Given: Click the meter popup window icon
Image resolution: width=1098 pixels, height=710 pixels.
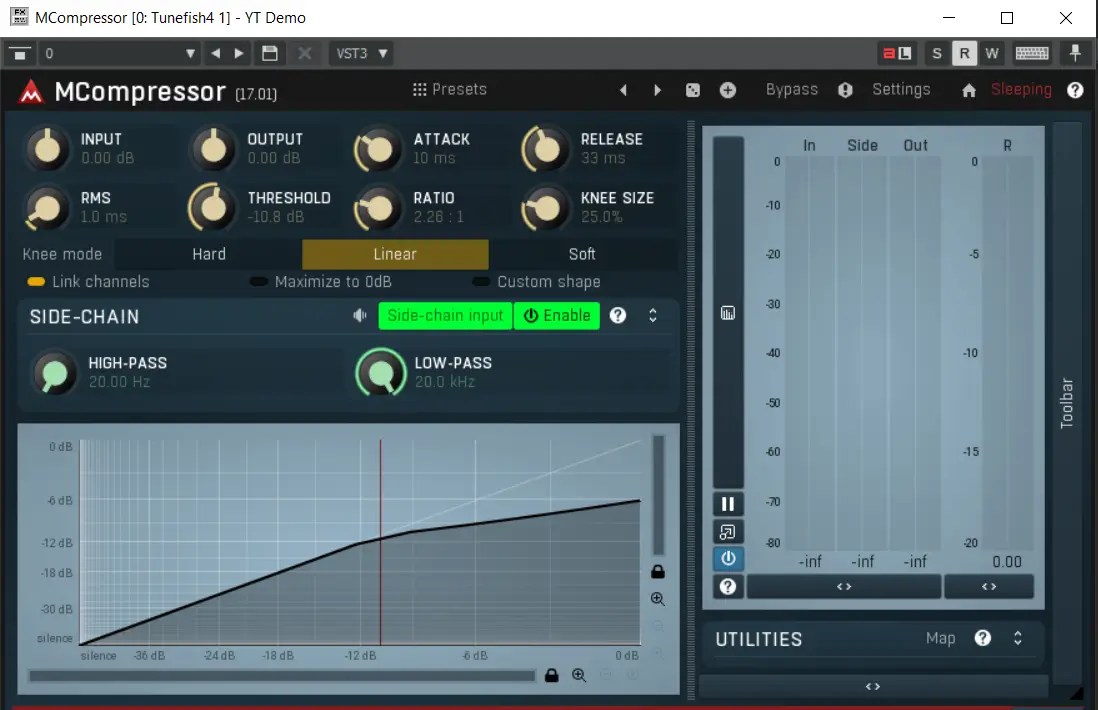Looking at the screenshot, I should 728,532.
